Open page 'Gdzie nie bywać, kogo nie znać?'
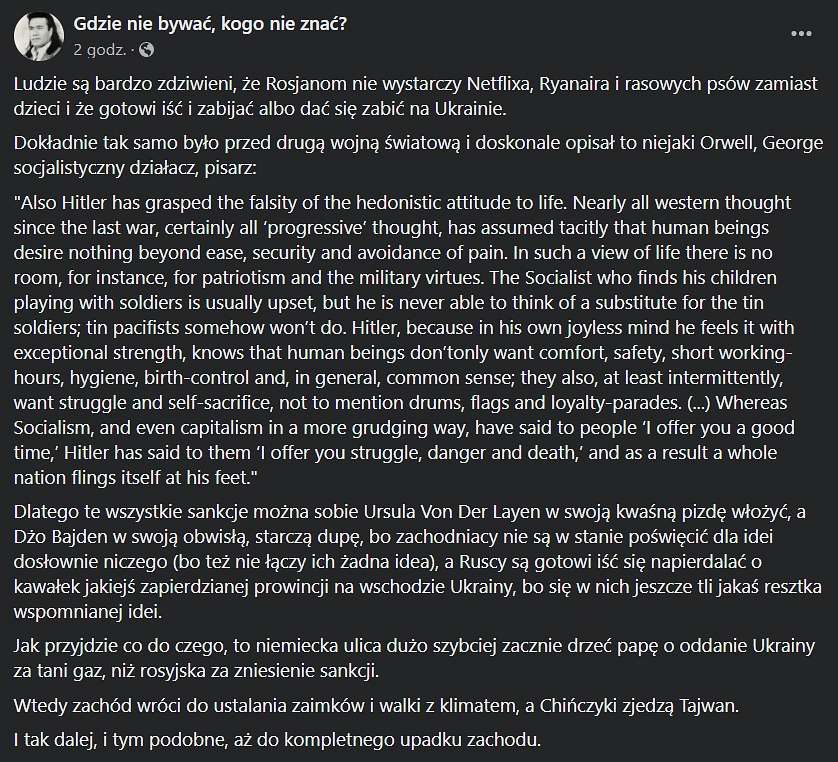This screenshot has height=762, width=838. (210, 24)
